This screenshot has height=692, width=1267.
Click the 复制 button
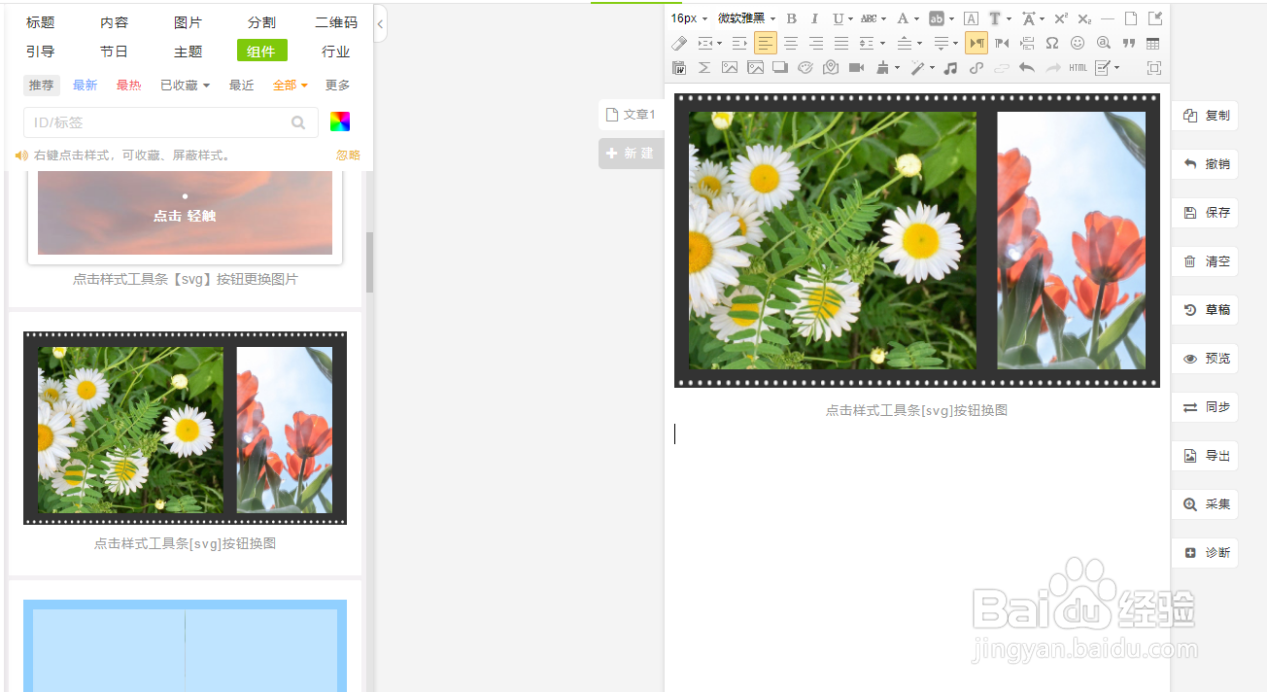(x=1205, y=116)
